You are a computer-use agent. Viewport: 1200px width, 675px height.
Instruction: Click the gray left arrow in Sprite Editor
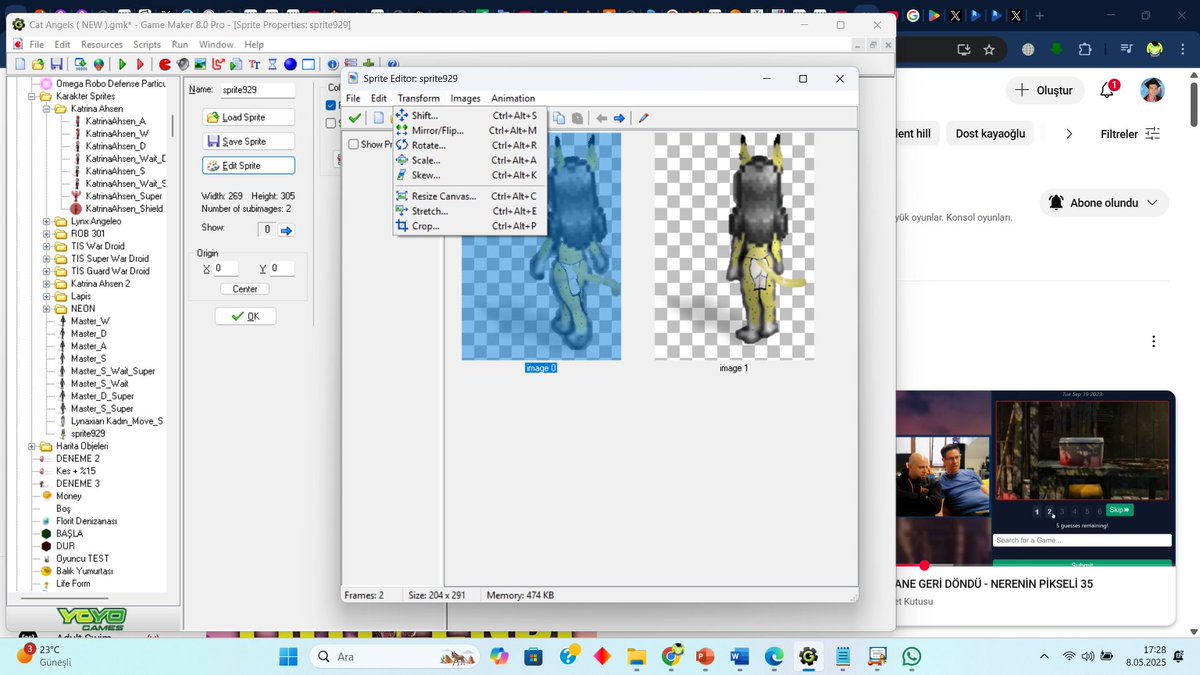coord(601,118)
